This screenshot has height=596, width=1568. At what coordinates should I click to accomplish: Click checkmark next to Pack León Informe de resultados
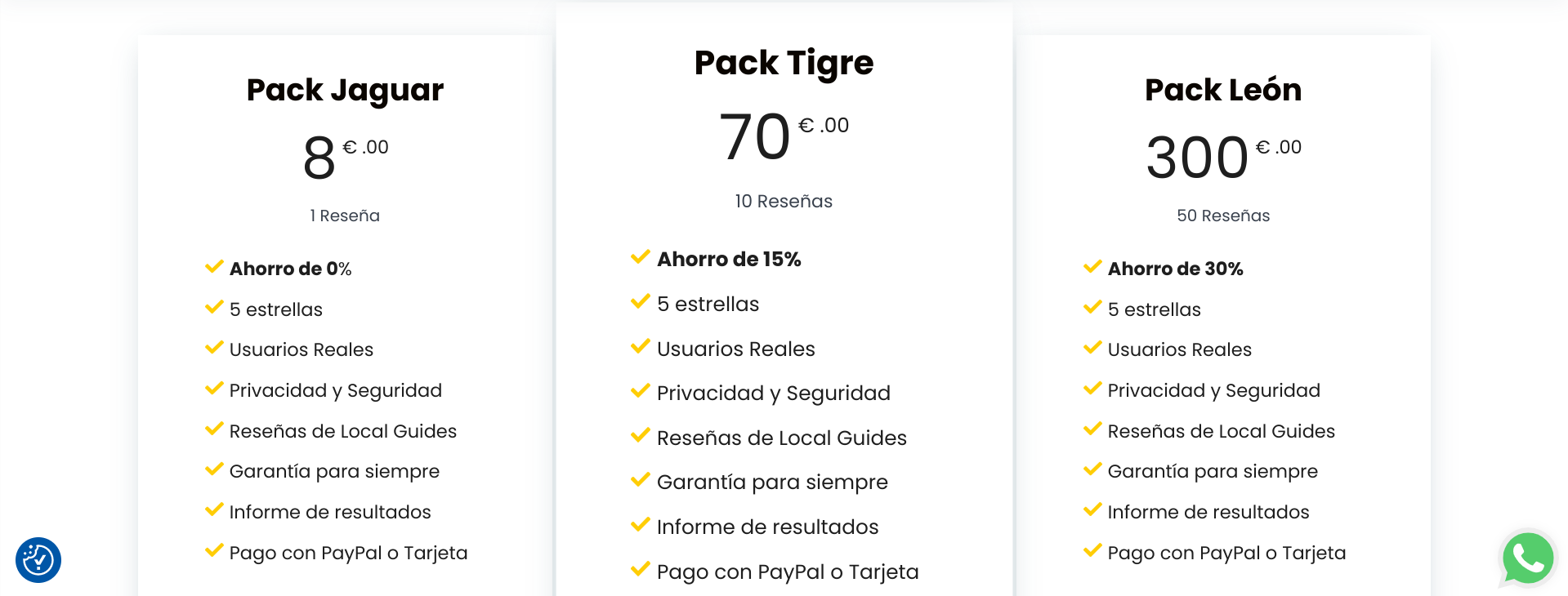click(x=1092, y=510)
